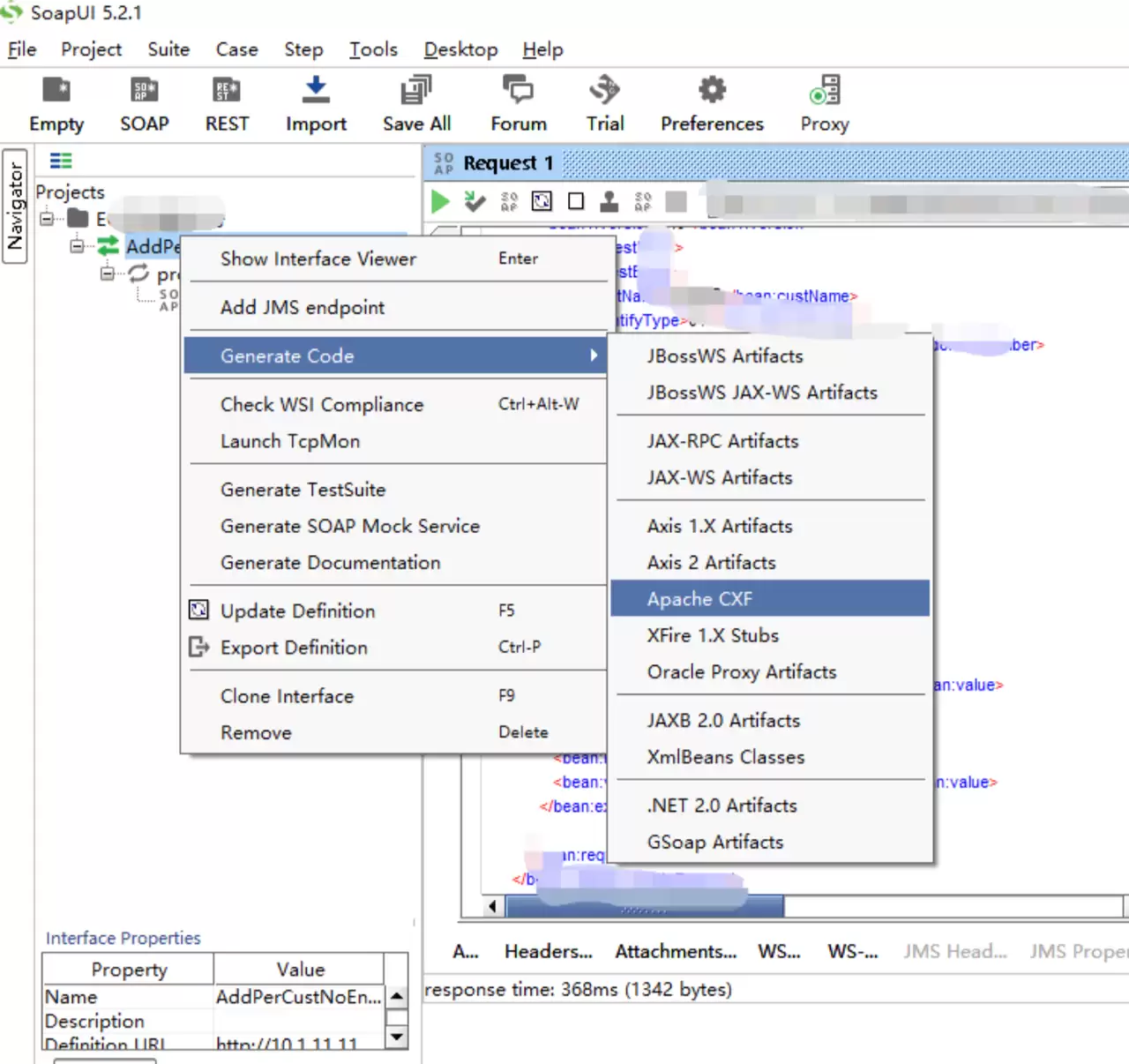This screenshot has height=1064, width=1129.
Task: Click the Save All icon
Action: click(x=416, y=90)
